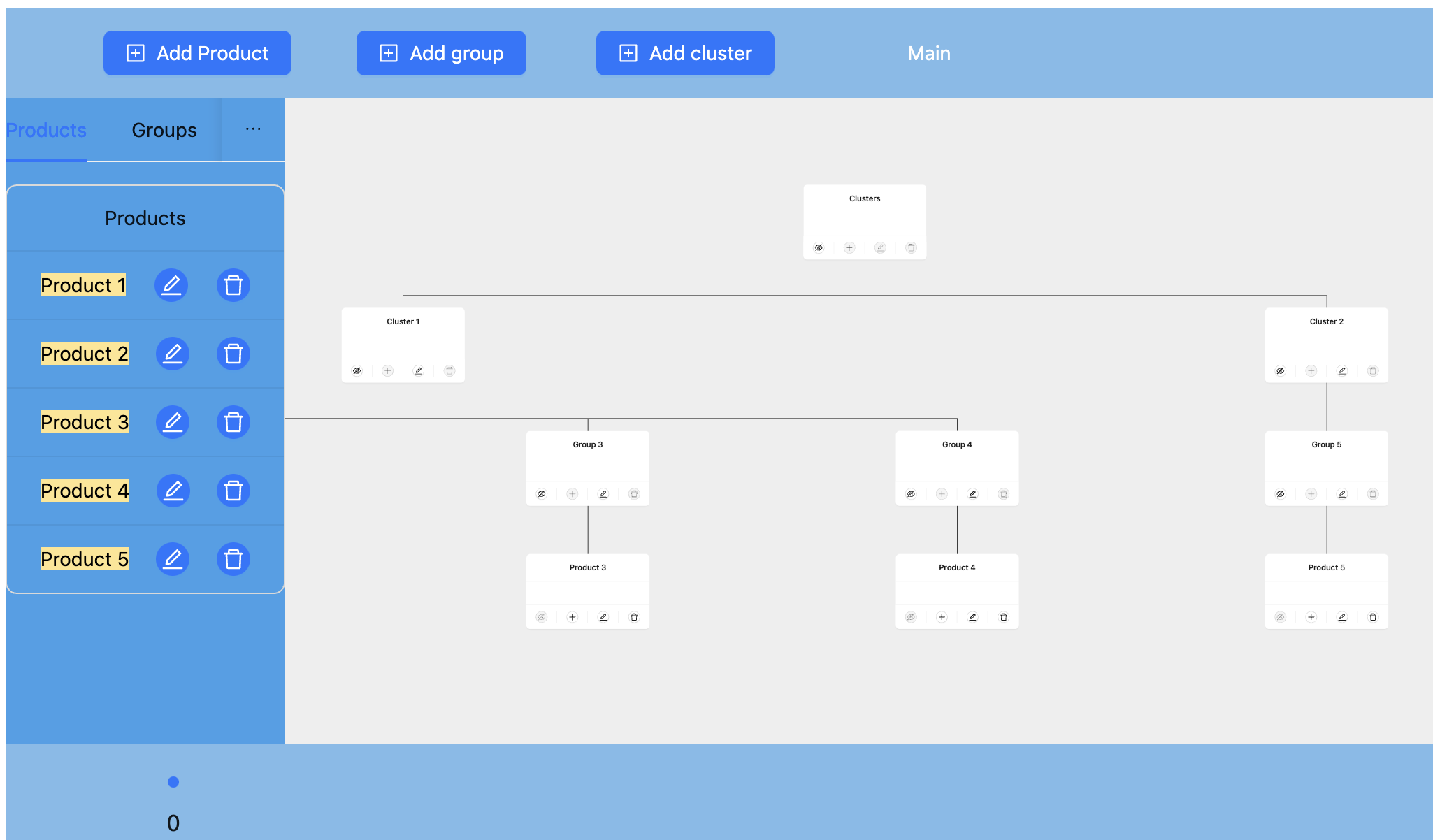Click the edit icon on Product 1
Viewport: 1433px width, 840px height.
[171, 285]
